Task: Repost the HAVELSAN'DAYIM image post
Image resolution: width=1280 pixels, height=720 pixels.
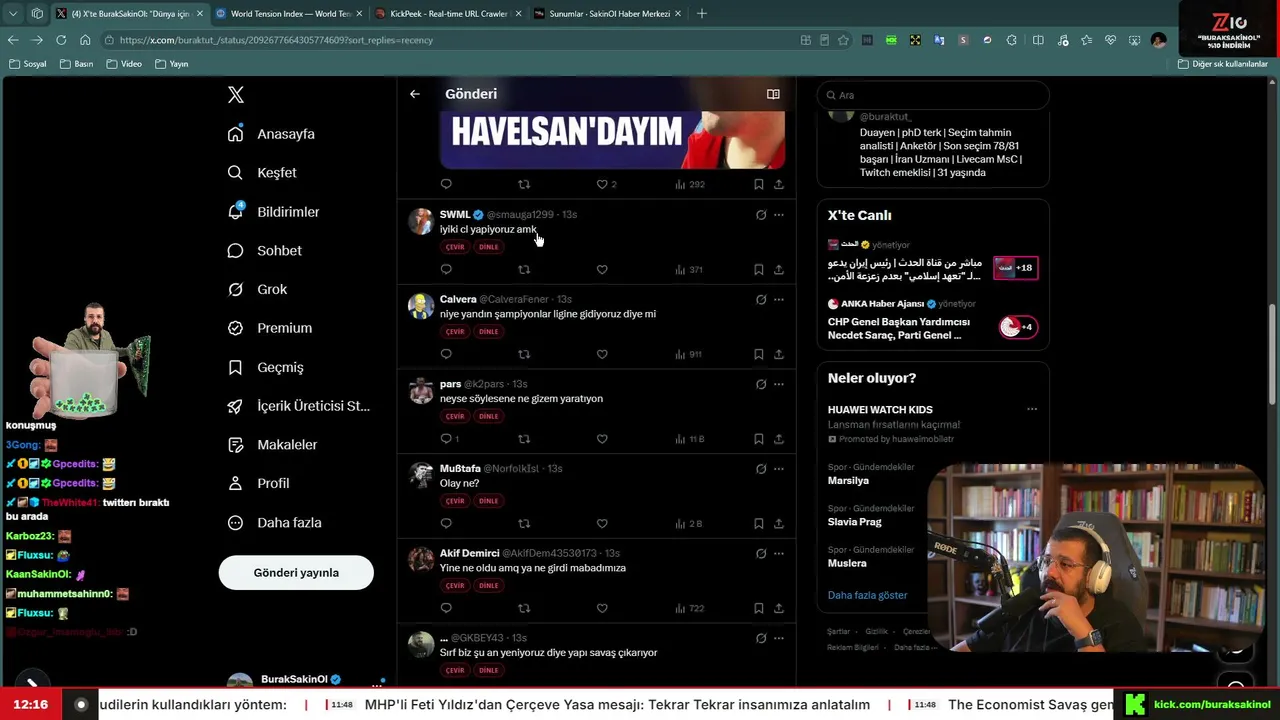Action: pos(524,184)
